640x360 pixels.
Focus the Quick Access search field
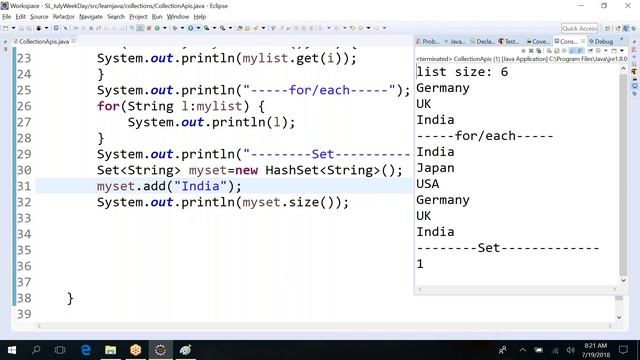point(579,28)
